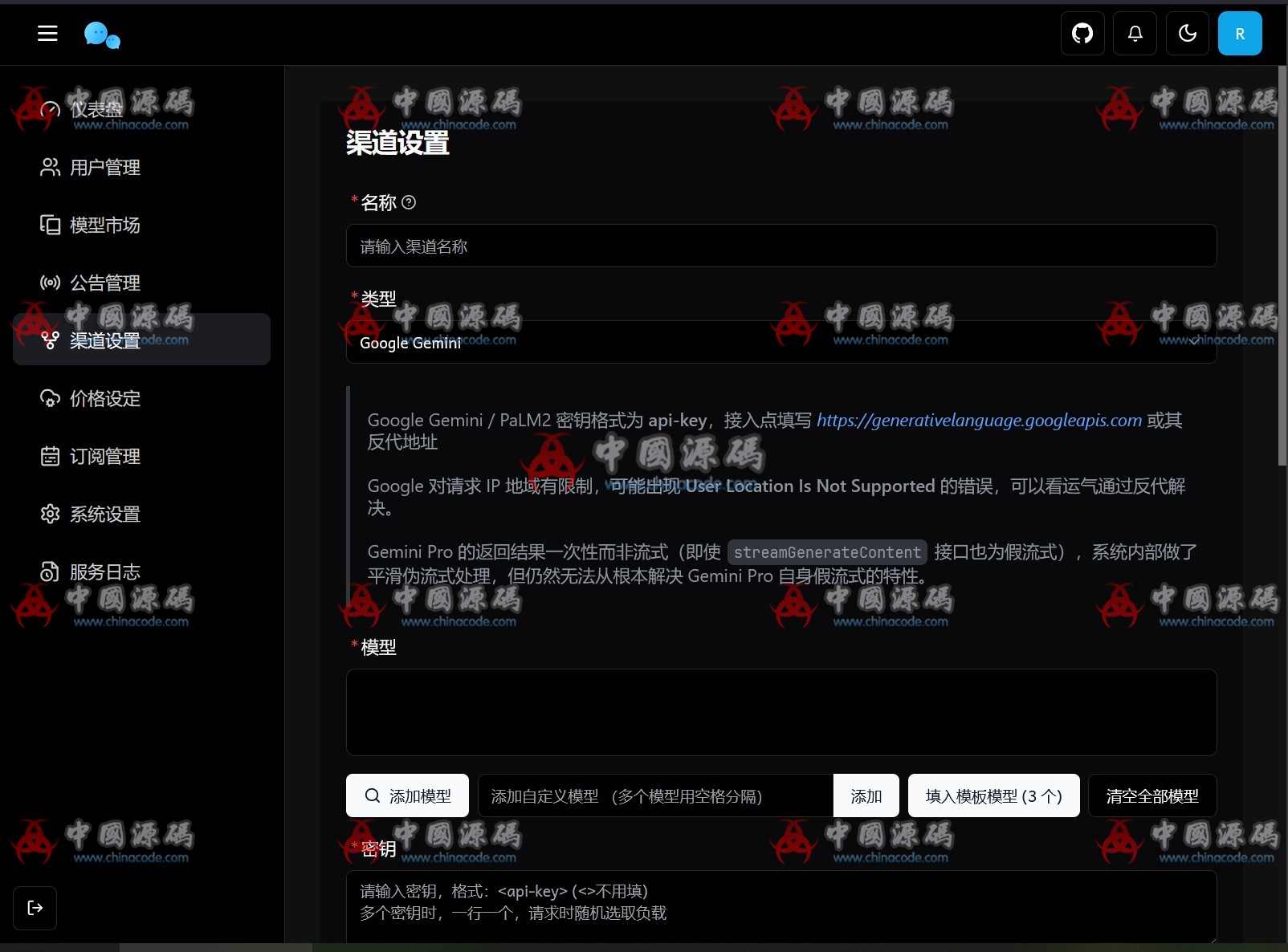Viewport: 1288px width, 952px height.
Task: Click the channel settings branch icon
Action: coord(50,340)
